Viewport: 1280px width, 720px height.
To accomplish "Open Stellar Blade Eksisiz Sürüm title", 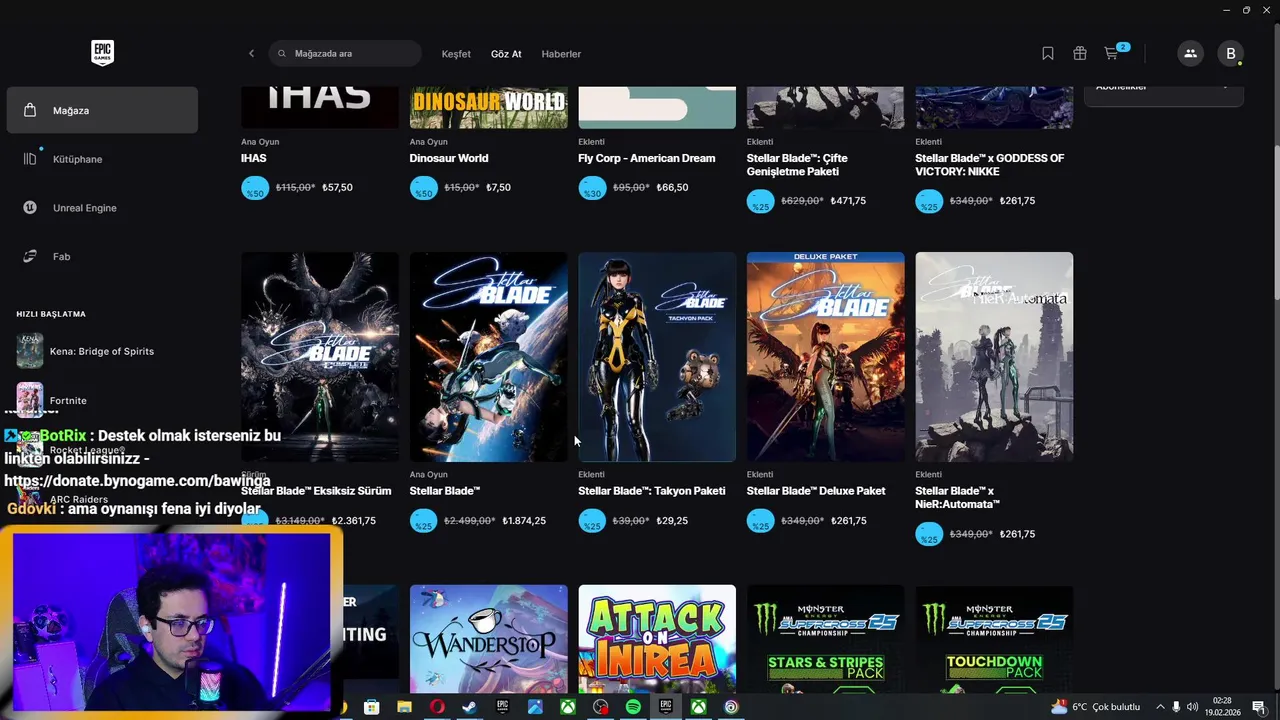I will (x=316, y=491).
